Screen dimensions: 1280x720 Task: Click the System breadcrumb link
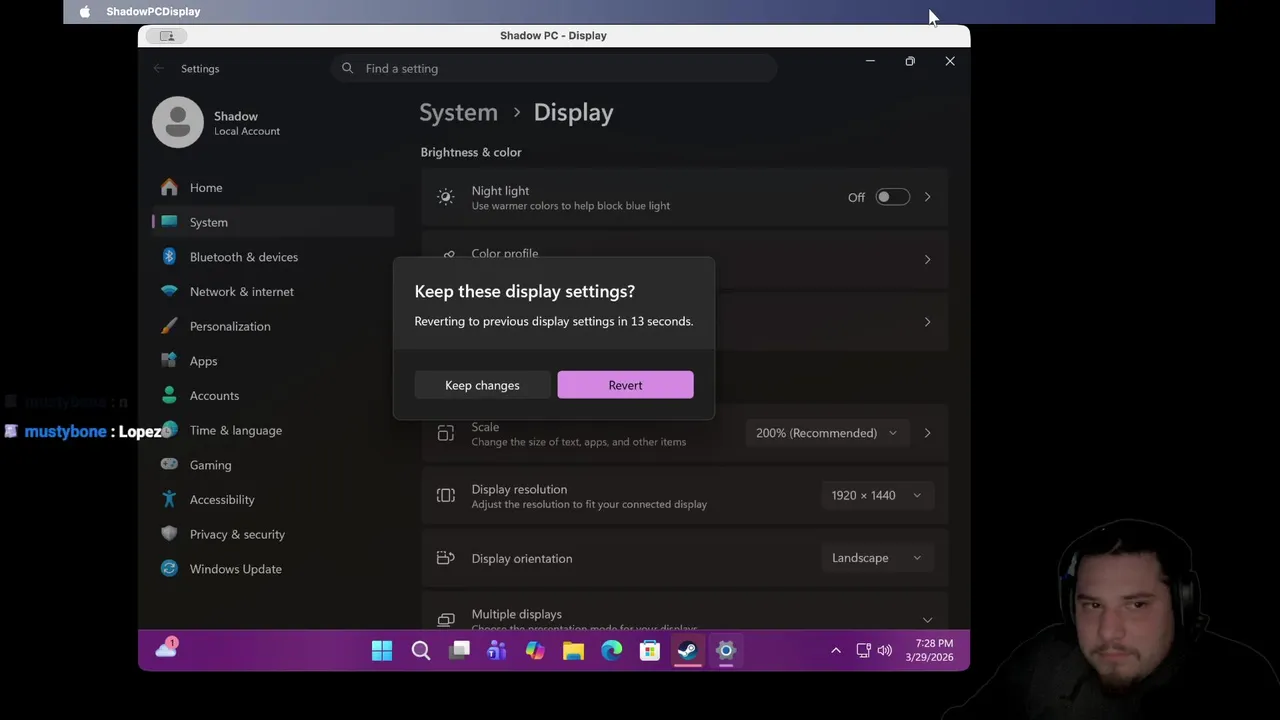(x=458, y=112)
